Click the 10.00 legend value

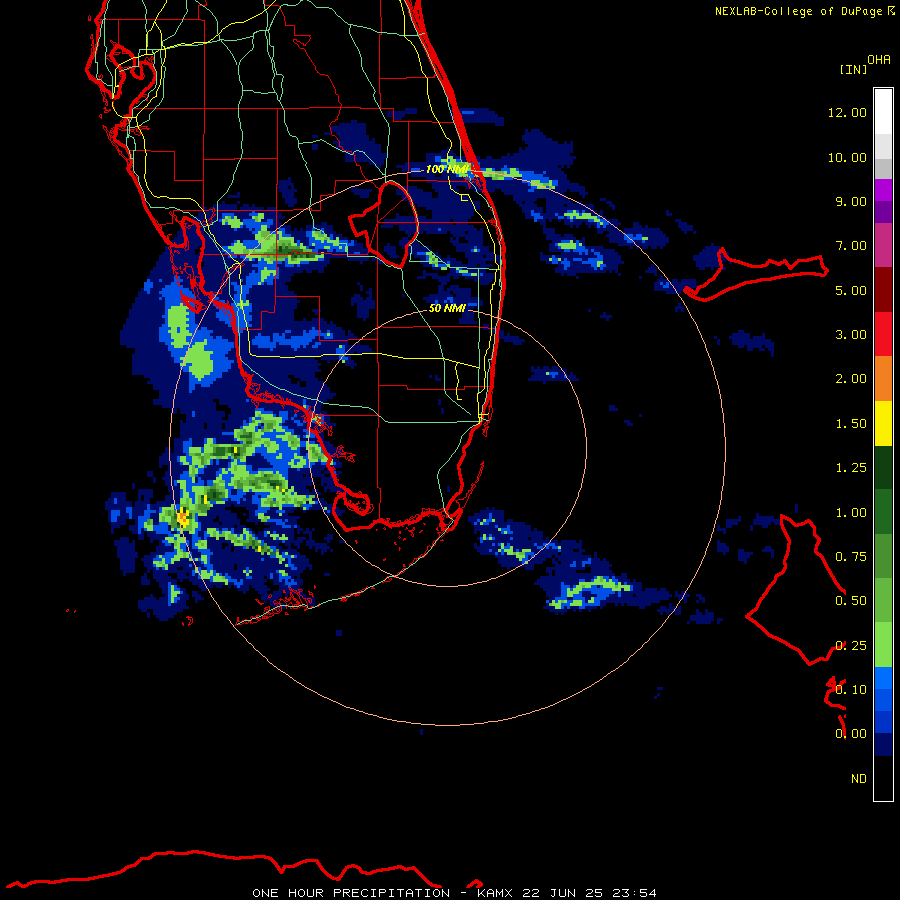[x=847, y=157]
